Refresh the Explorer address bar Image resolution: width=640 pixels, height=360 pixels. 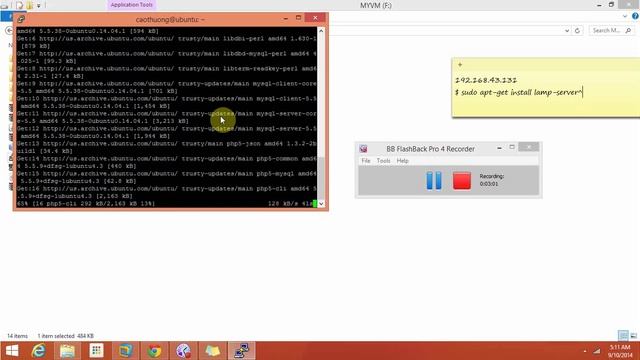coord(577,31)
